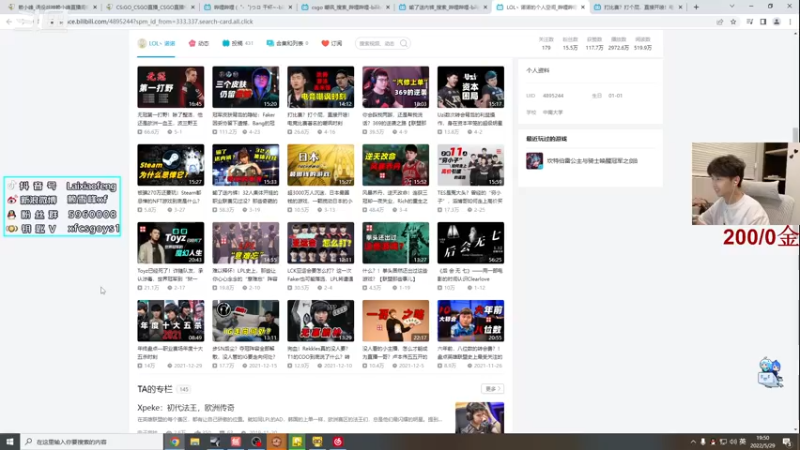Image resolution: width=800 pixels, height=450 pixels.
Task: Open Chrome from the taskbar
Action: [174, 442]
